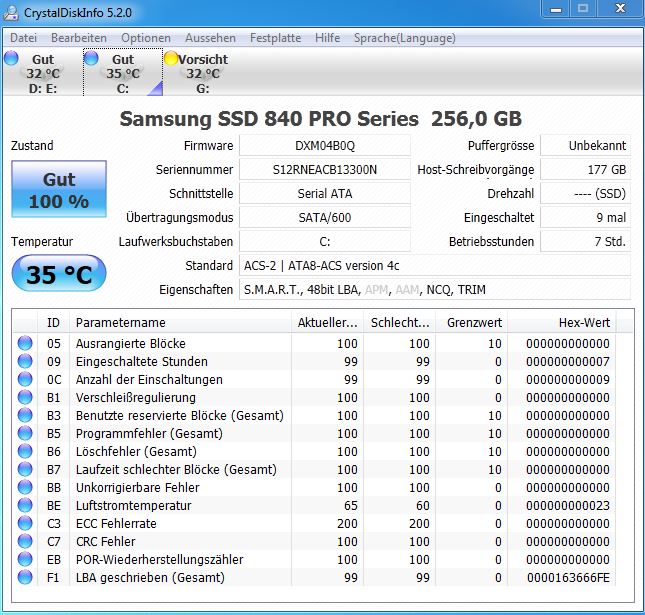Click the Betriebsstunden value 7 Std.

tap(585, 241)
